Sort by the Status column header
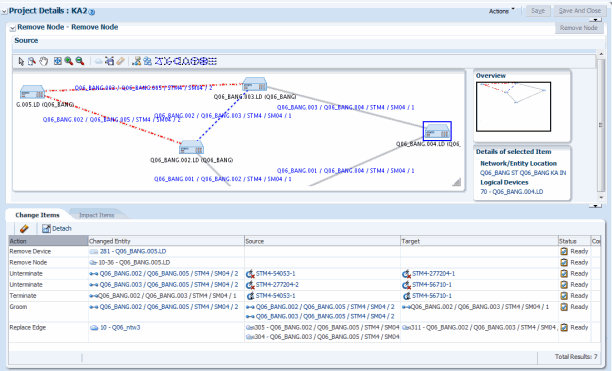The height and width of the screenshot is (371, 612). click(x=575, y=241)
